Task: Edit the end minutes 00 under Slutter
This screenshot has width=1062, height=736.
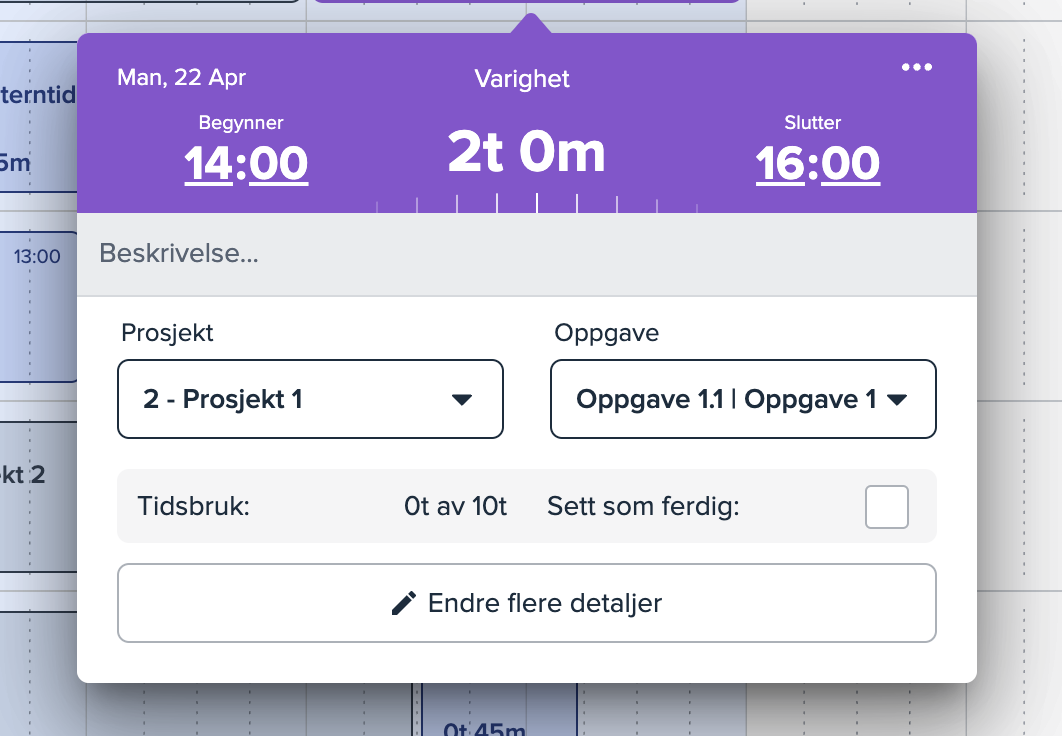Action: (851, 164)
